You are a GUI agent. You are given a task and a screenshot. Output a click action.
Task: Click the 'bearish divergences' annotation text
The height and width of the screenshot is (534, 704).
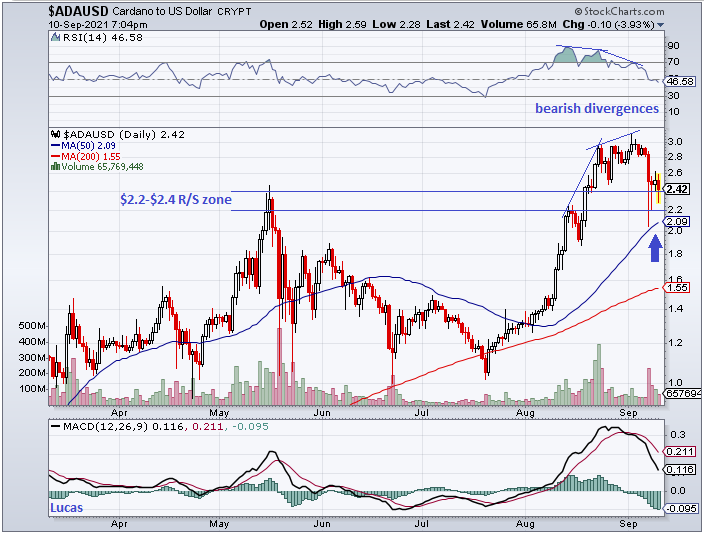[x=597, y=108]
